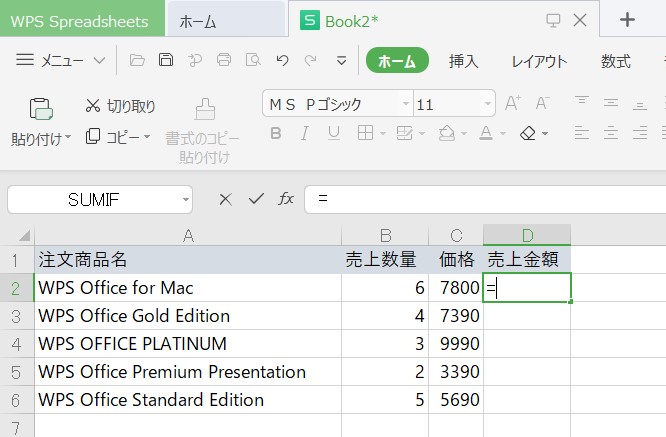The width and height of the screenshot is (666, 437).
Task: Expand the 貼り付け dropdown arrow
Action: pos(68,137)
